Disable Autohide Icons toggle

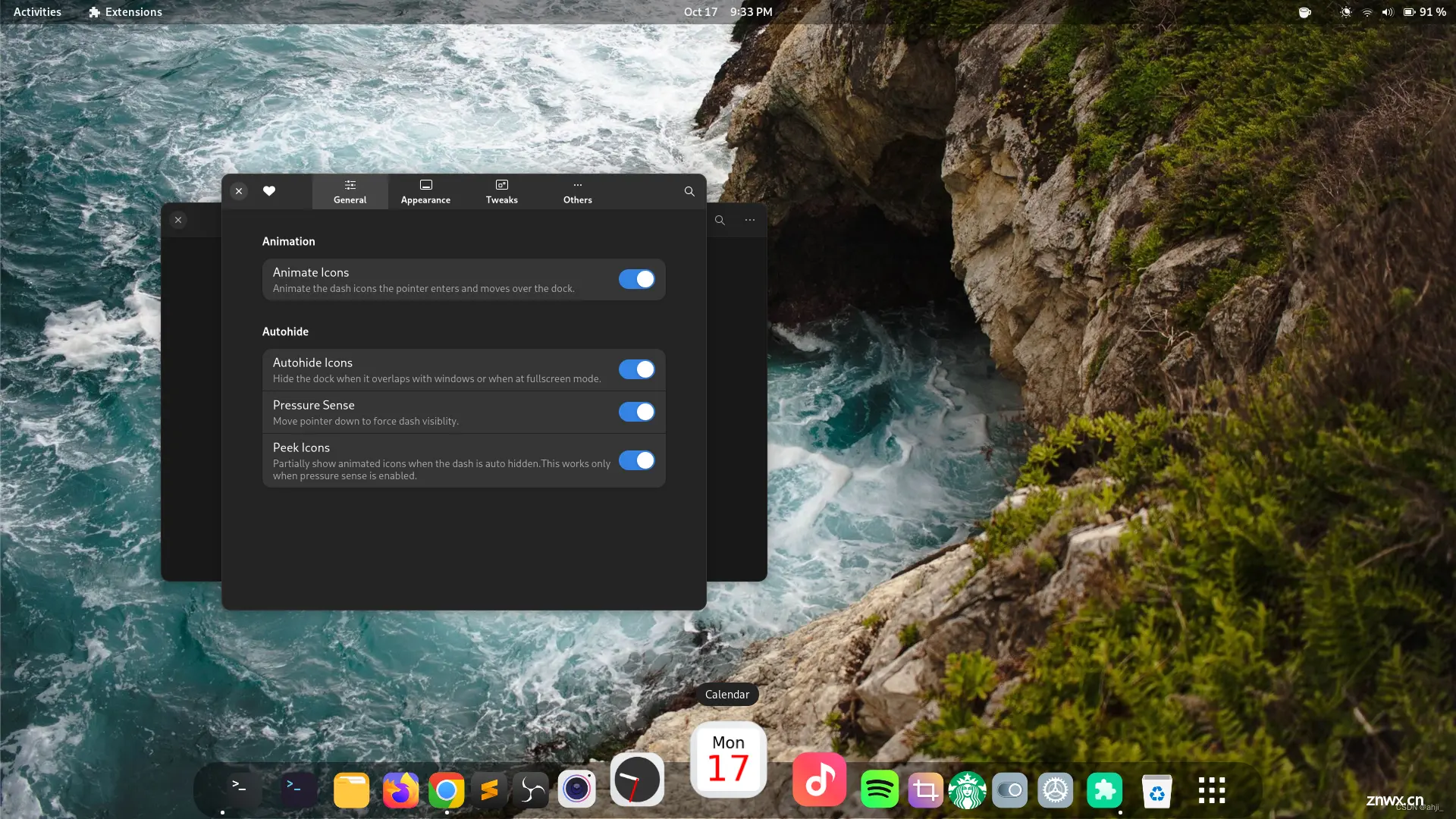pyautogui.click(x=636, y=369)
